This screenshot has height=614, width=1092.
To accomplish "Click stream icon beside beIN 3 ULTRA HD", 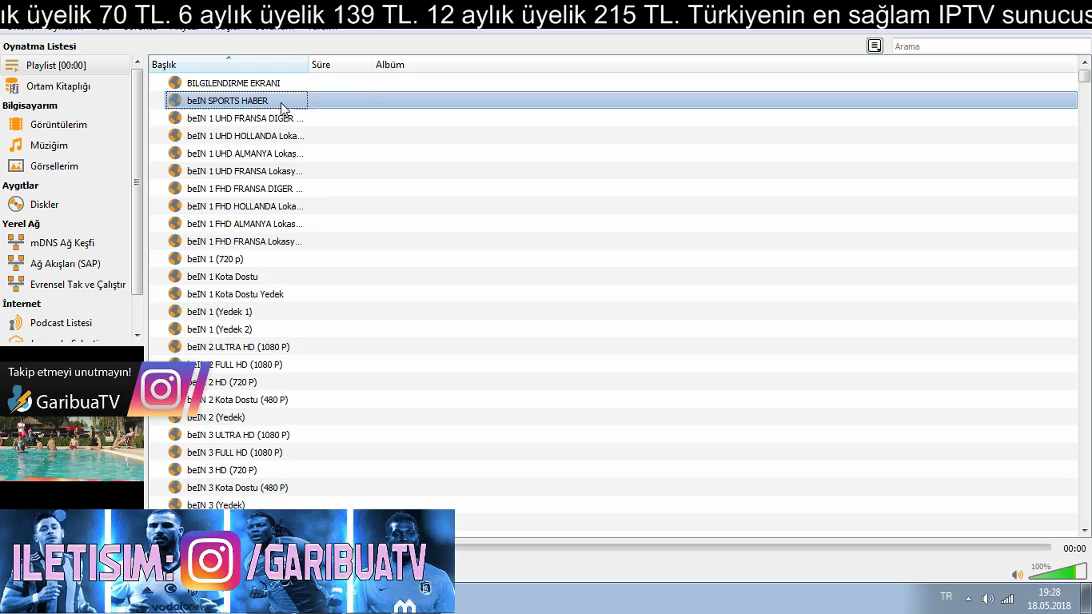I will click(175, 435).
